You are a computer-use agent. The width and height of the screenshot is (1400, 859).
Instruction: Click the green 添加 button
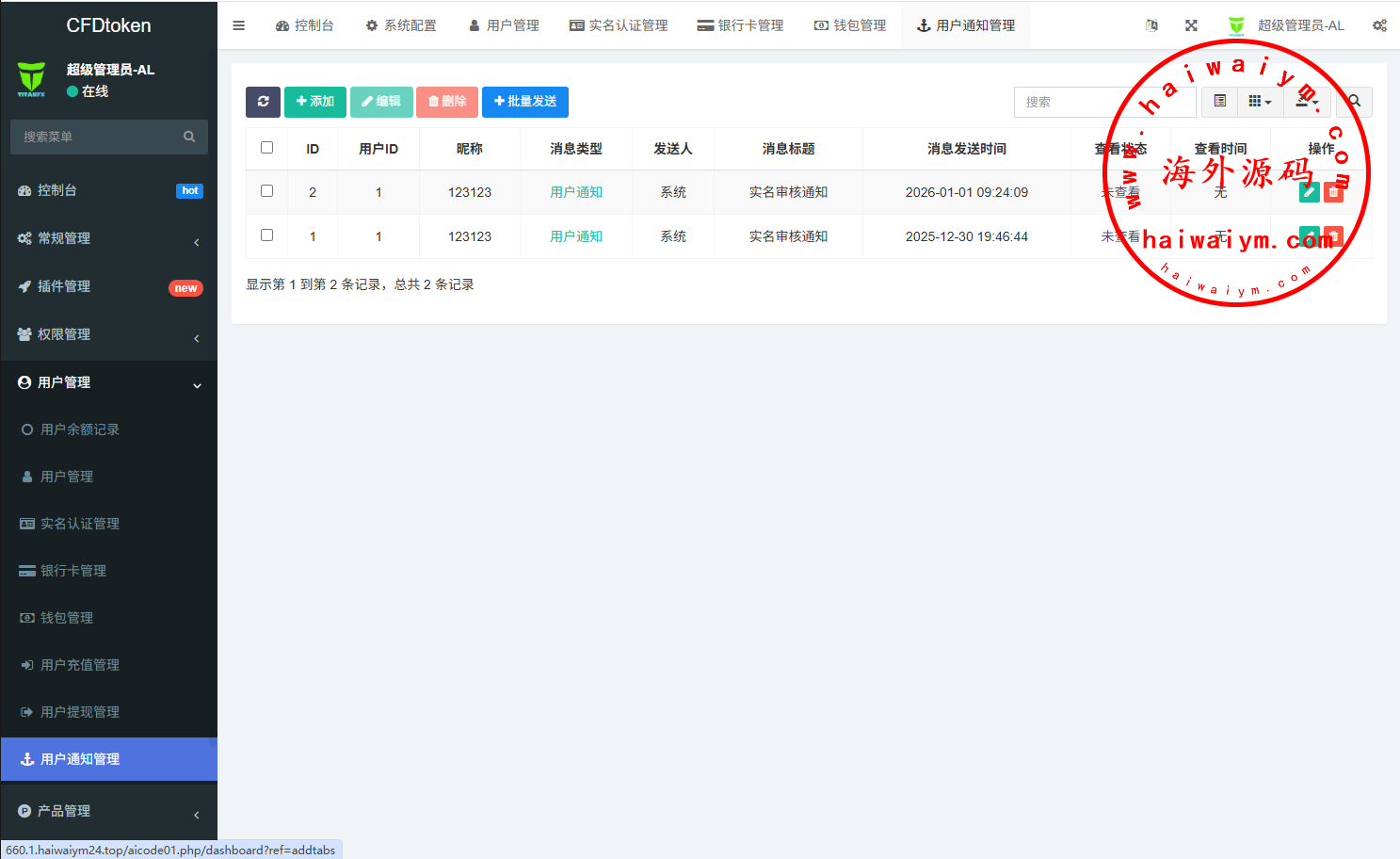coord(315,102)
